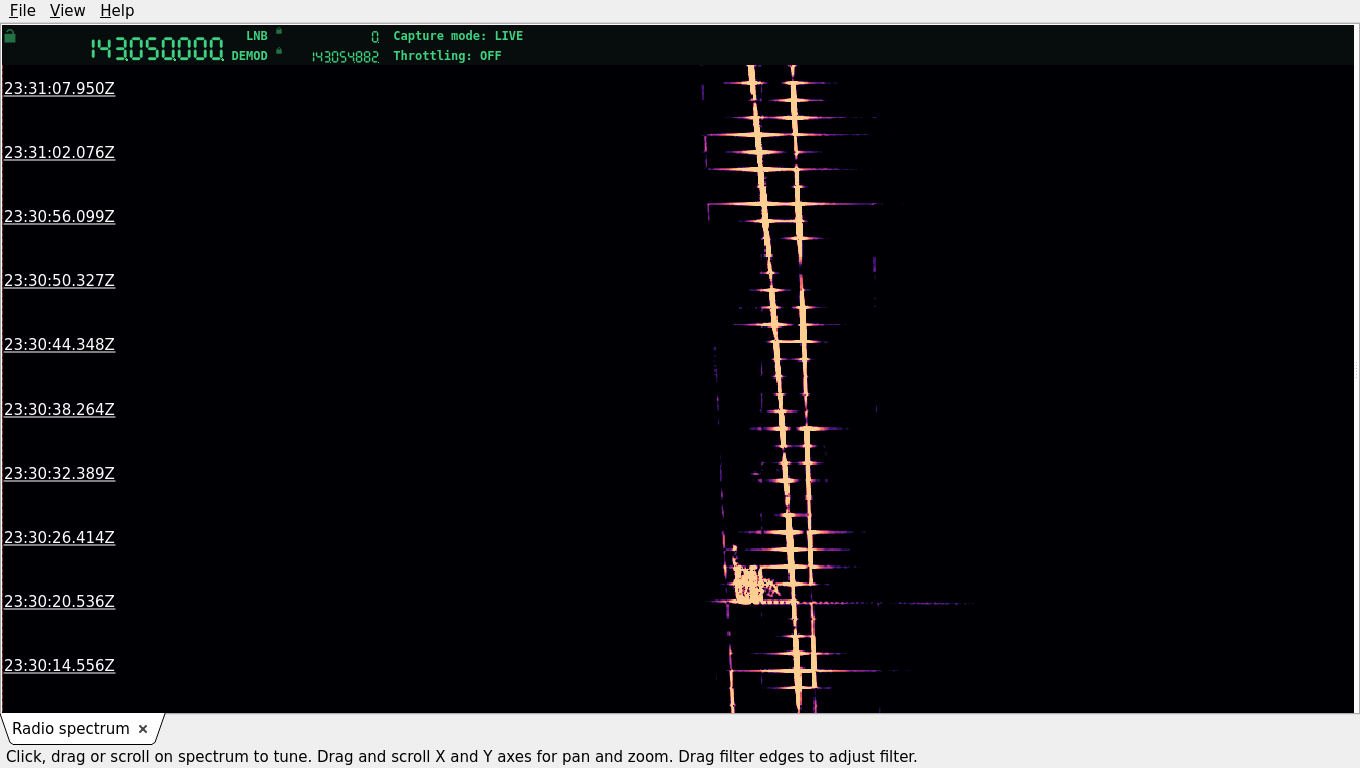Open the File menu
Viewport: 1360px width, 768px height.
[x=22, y=10]
